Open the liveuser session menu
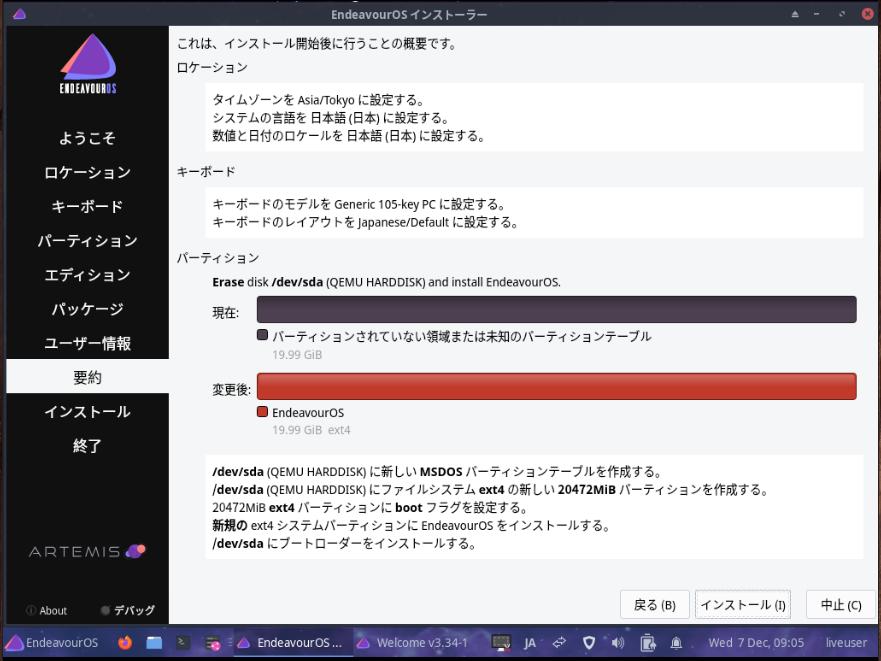 [846, 642]
